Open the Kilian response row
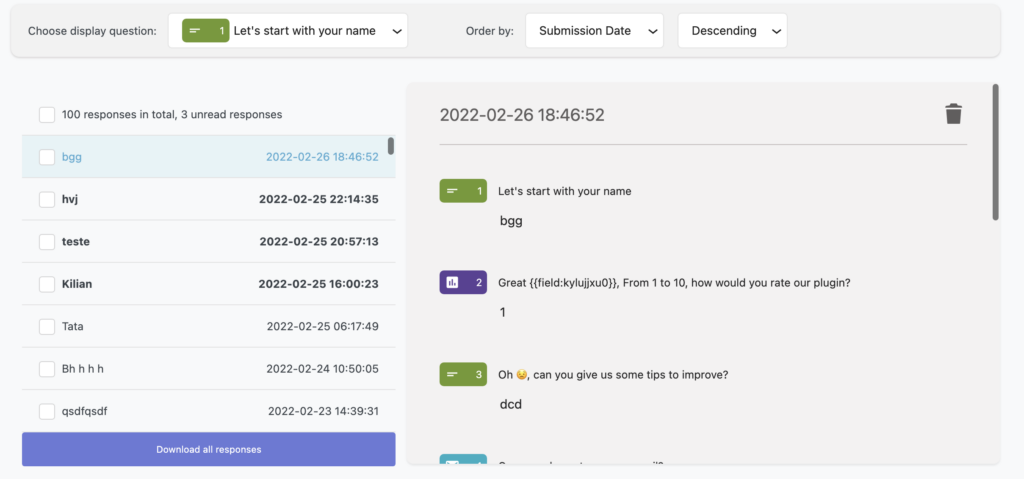Viewport: 1024px width, 479px height. click(208, 284)
